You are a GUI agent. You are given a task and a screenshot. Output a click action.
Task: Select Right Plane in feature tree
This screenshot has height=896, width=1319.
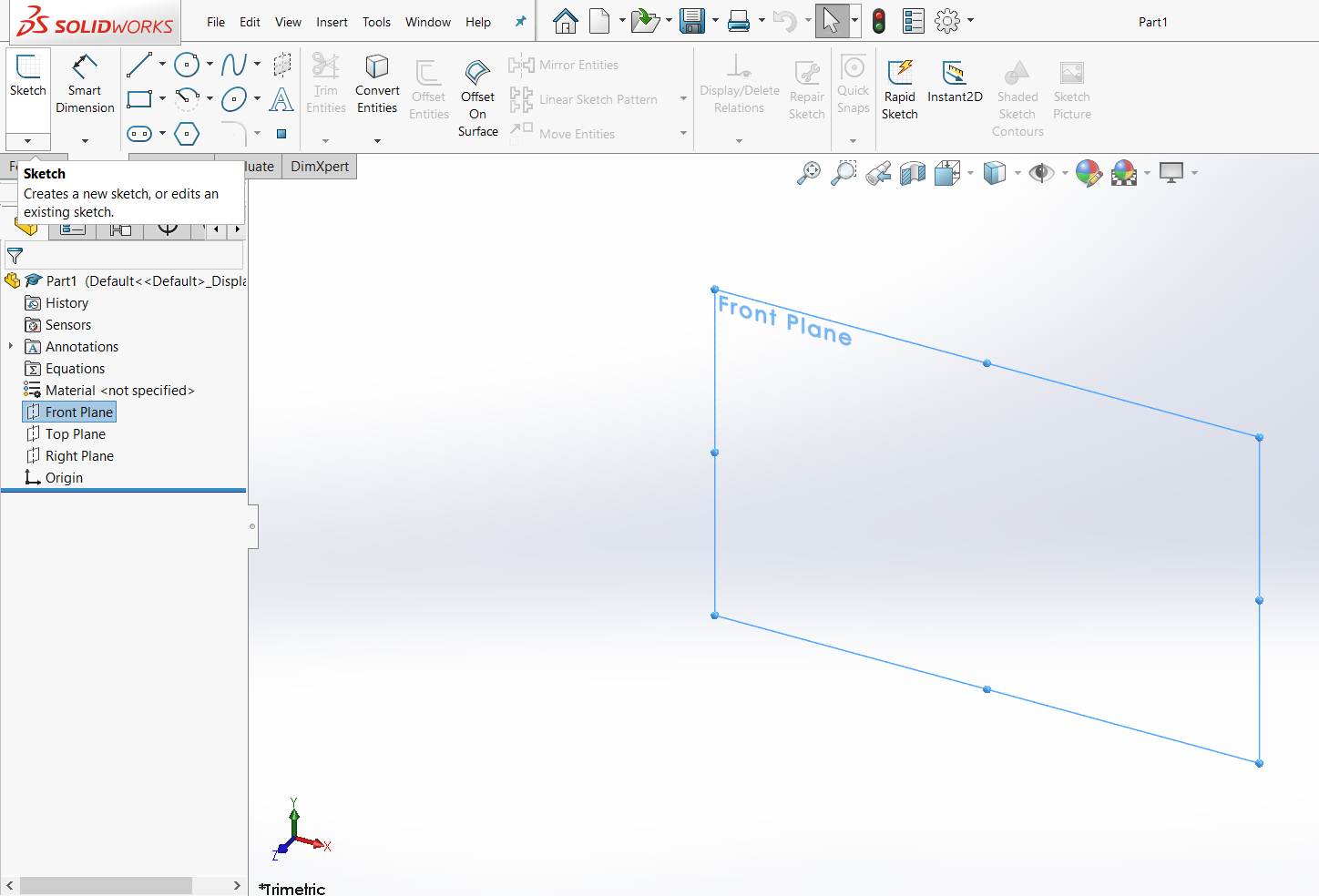click(x=69, y=455)
